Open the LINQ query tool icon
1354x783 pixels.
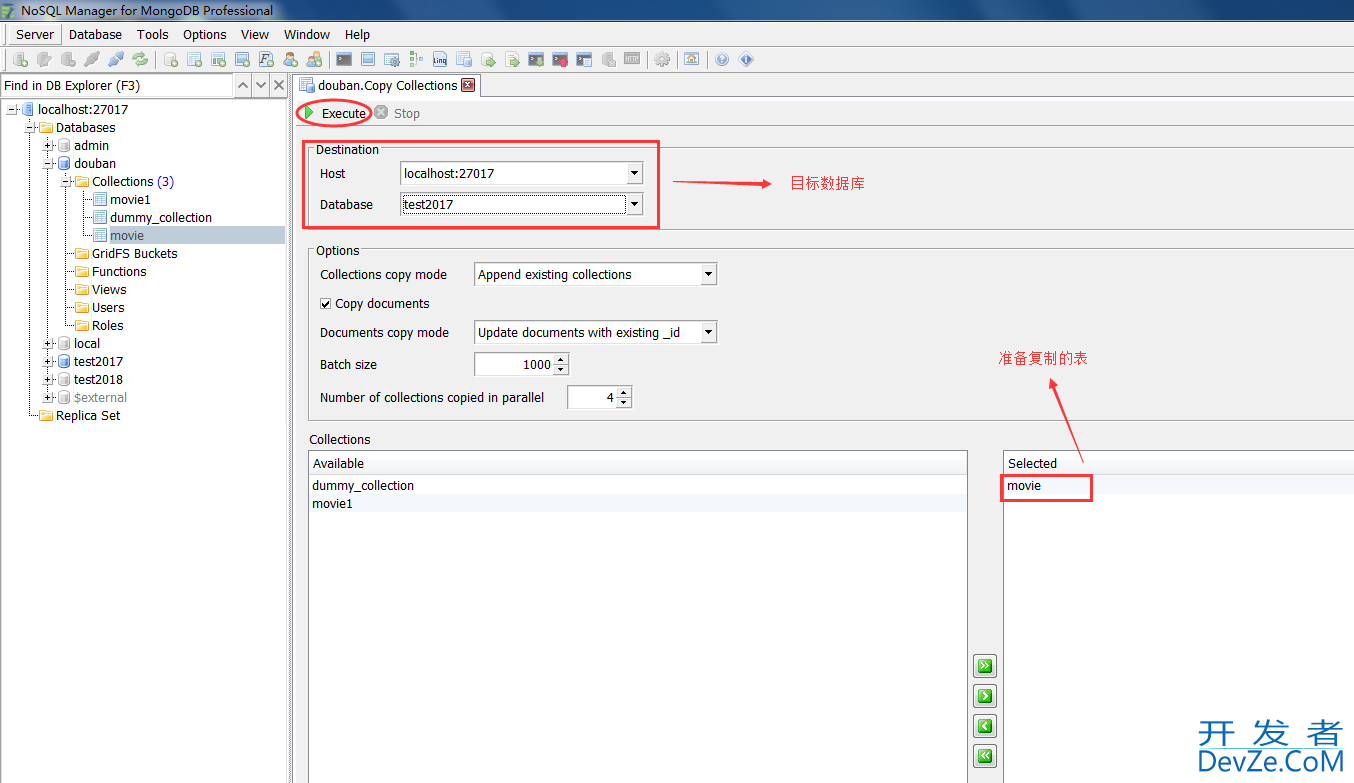coord(440,60)
